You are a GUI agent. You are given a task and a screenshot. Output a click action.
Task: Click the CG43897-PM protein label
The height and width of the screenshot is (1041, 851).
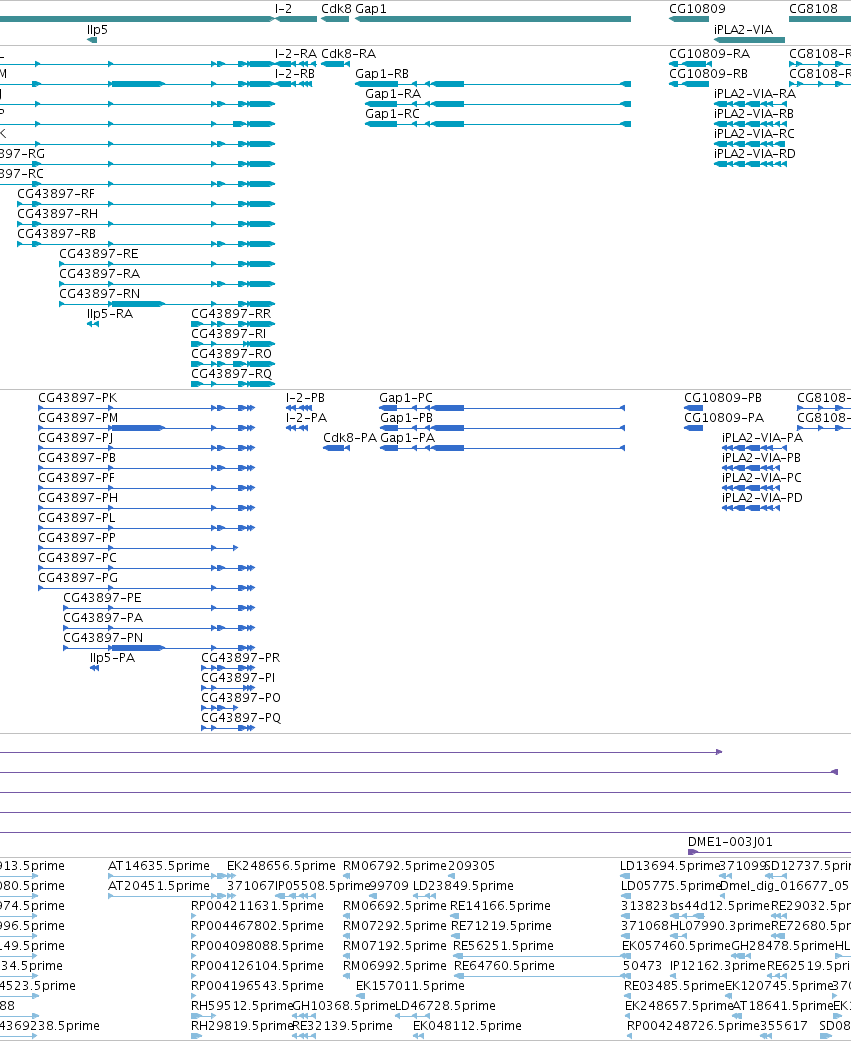pos(78,418)
